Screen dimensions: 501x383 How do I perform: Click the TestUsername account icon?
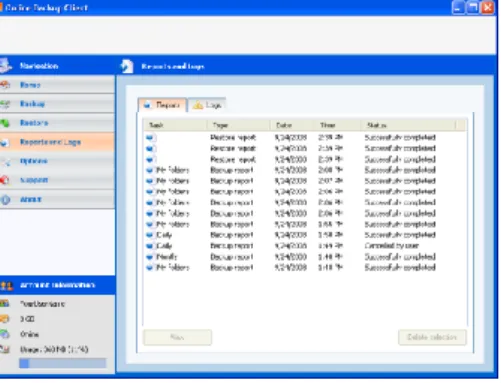tap(4, 303)
